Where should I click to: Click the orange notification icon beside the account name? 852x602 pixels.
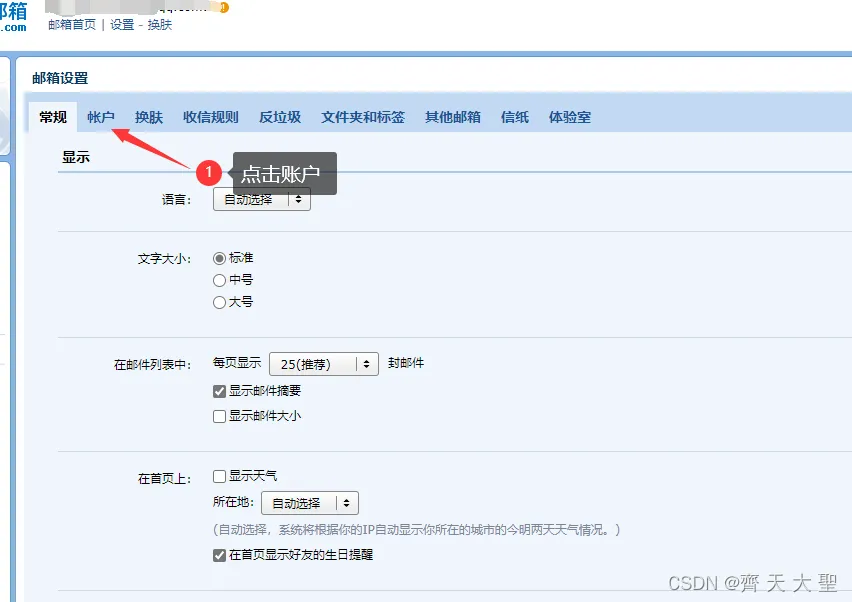tap(224, 7)
